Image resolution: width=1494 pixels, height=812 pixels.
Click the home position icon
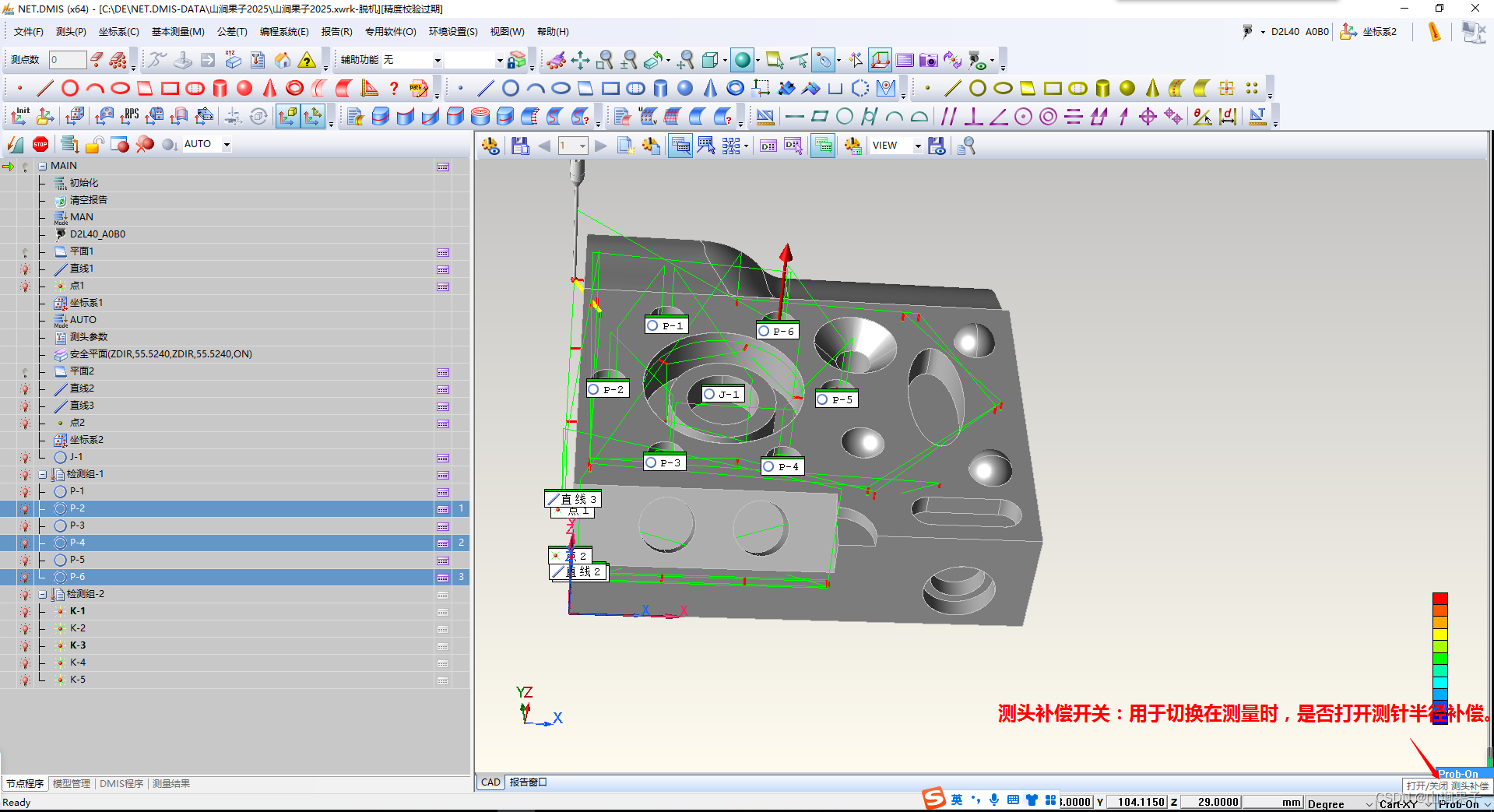[283, 60]
